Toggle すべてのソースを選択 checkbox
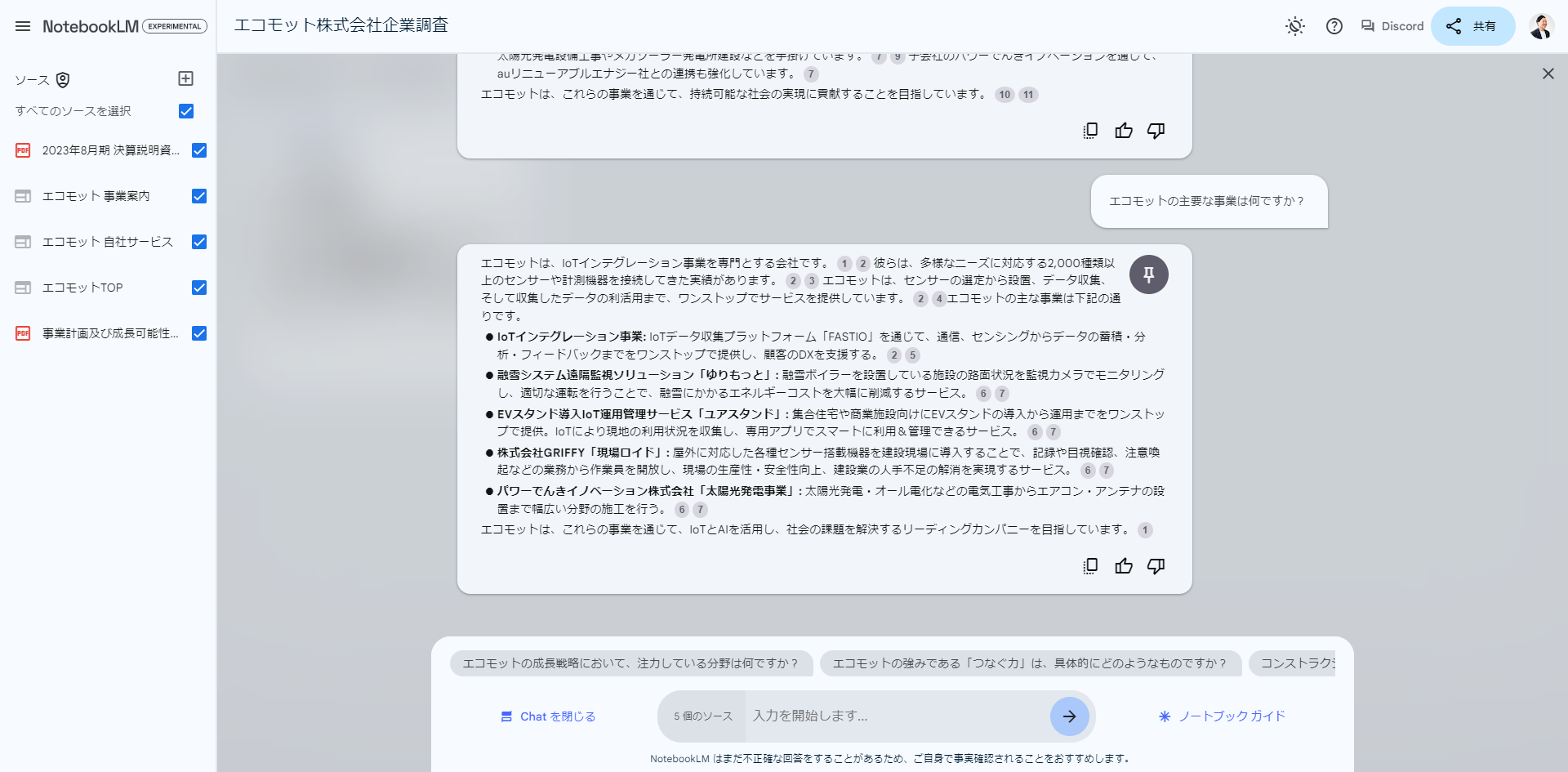Image resolution: width=1568 pixels, height=772 pixels. point(186,111)
